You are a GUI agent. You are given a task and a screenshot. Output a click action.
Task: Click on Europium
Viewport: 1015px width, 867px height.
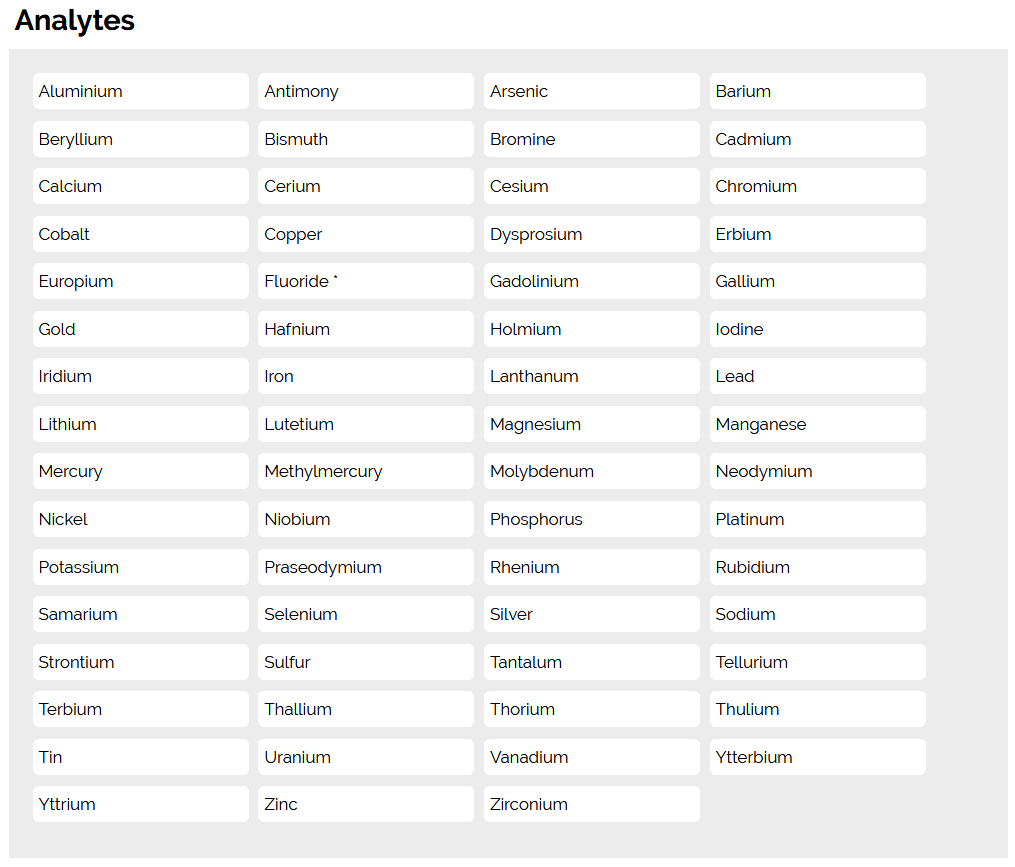(x=140, y=282)
